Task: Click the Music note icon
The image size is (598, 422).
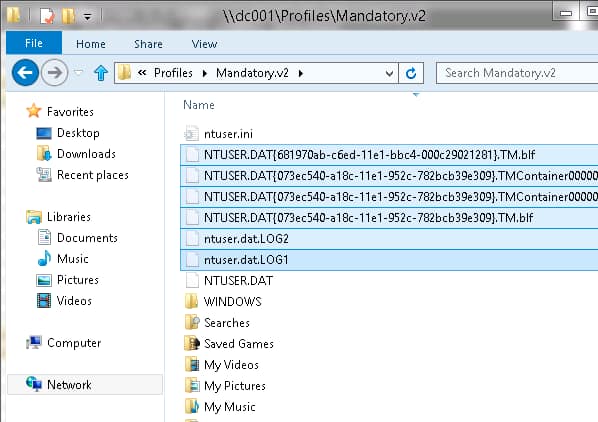Action: click(x=44, y=258)
